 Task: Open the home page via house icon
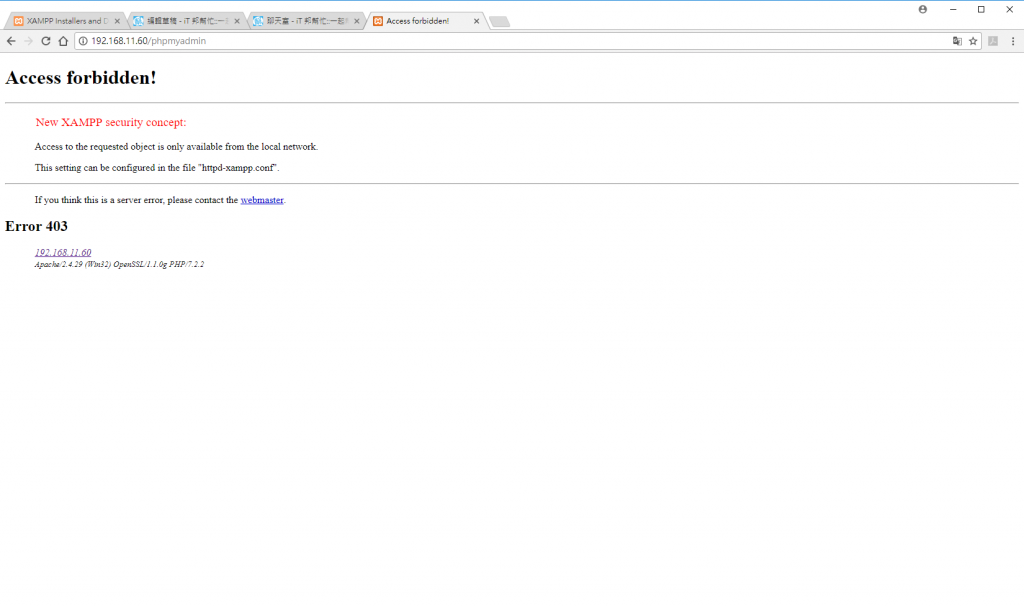pos(63,40)
